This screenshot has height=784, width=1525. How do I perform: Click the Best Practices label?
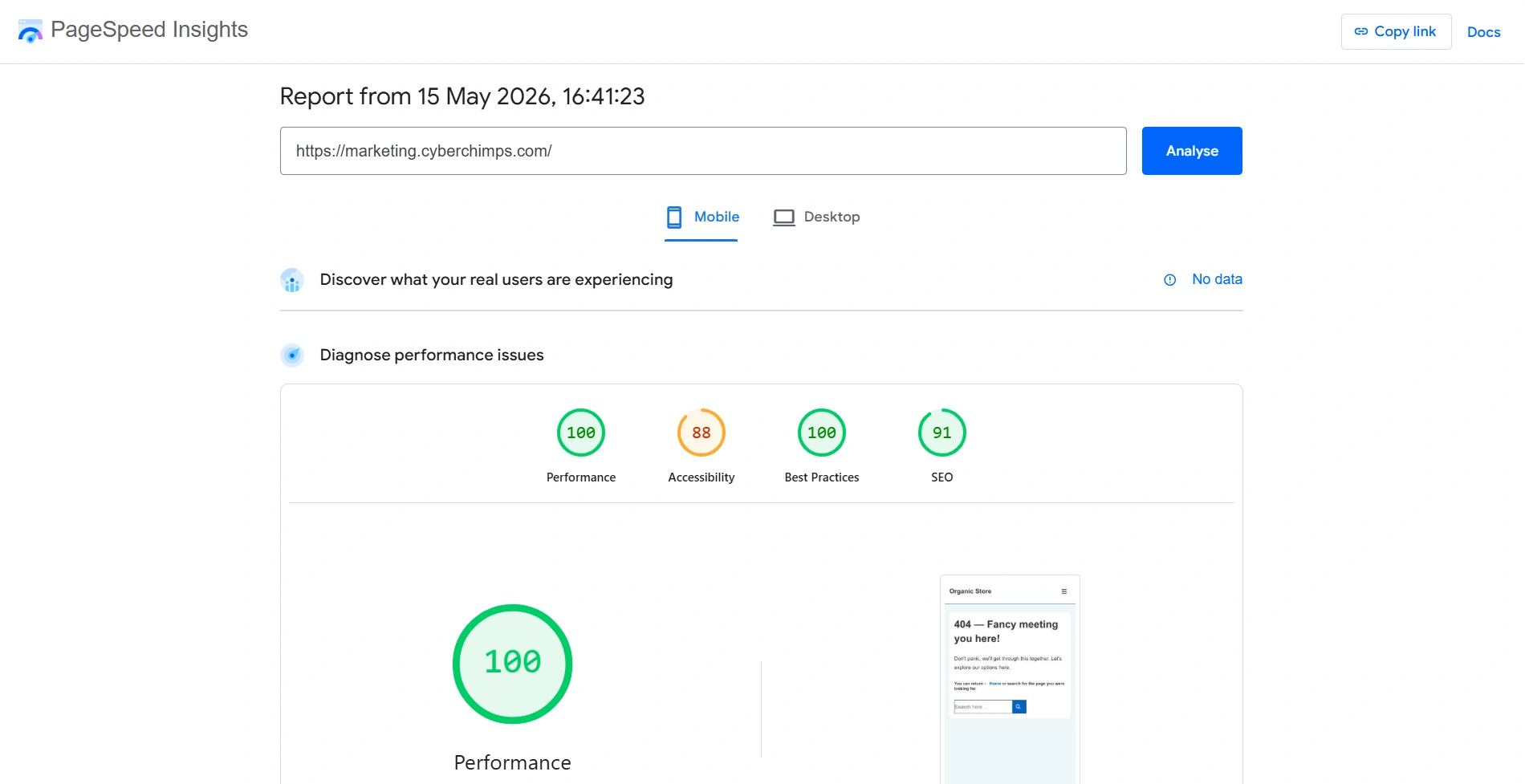(x=822, y=477)
